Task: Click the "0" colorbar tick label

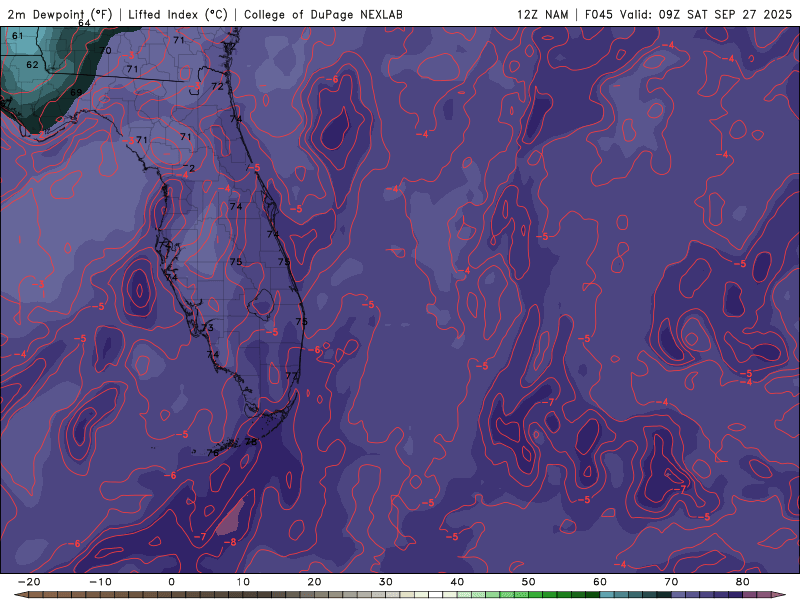Action: 171,582
